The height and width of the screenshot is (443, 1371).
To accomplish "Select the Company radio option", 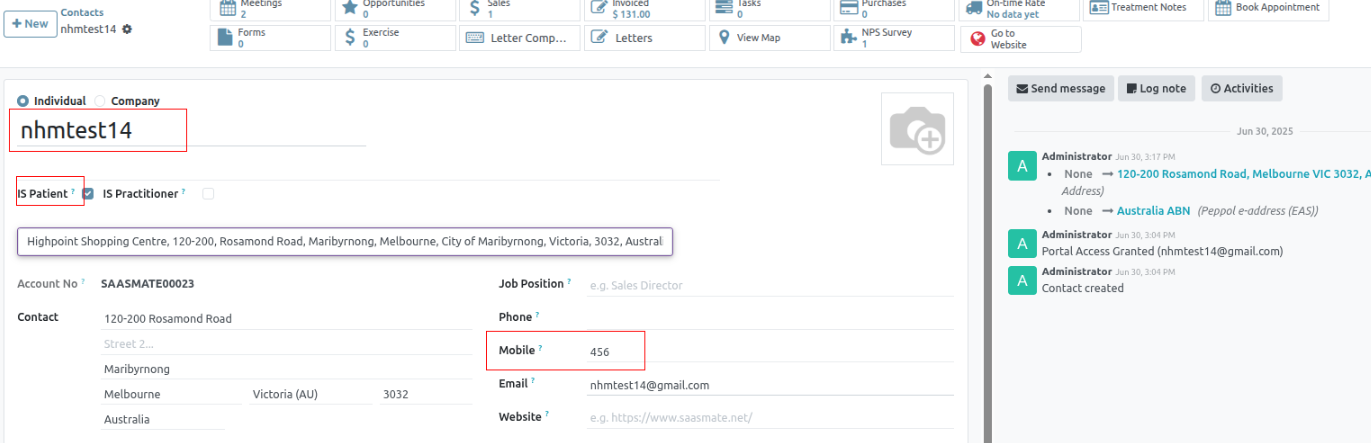I will (x=100, y=101).
